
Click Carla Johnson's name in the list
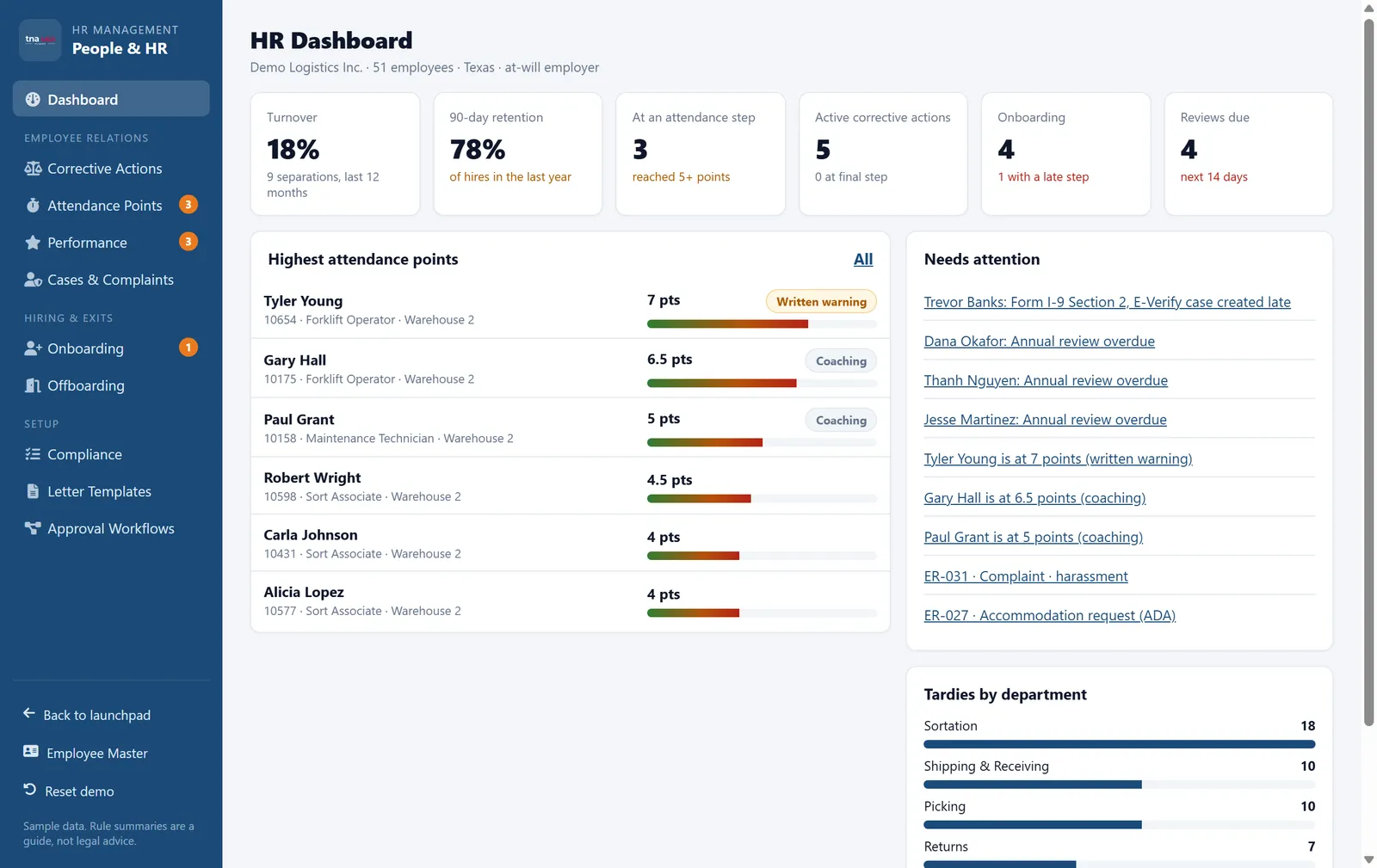(x=311, y=535)
